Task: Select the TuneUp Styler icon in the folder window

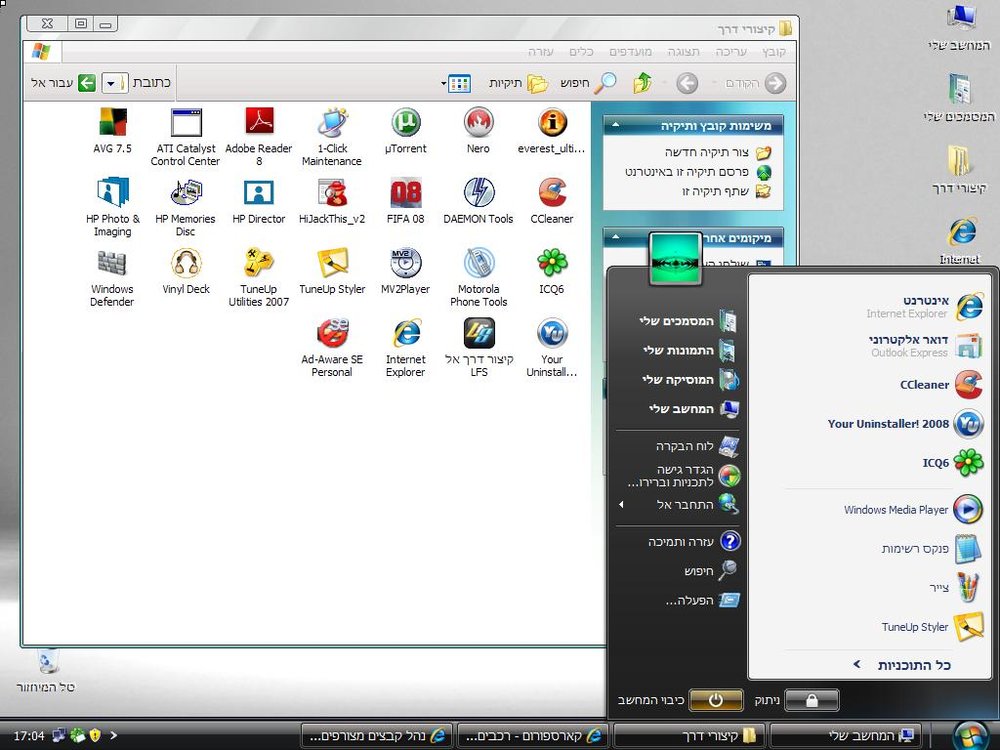Action: tap(332, 272)
